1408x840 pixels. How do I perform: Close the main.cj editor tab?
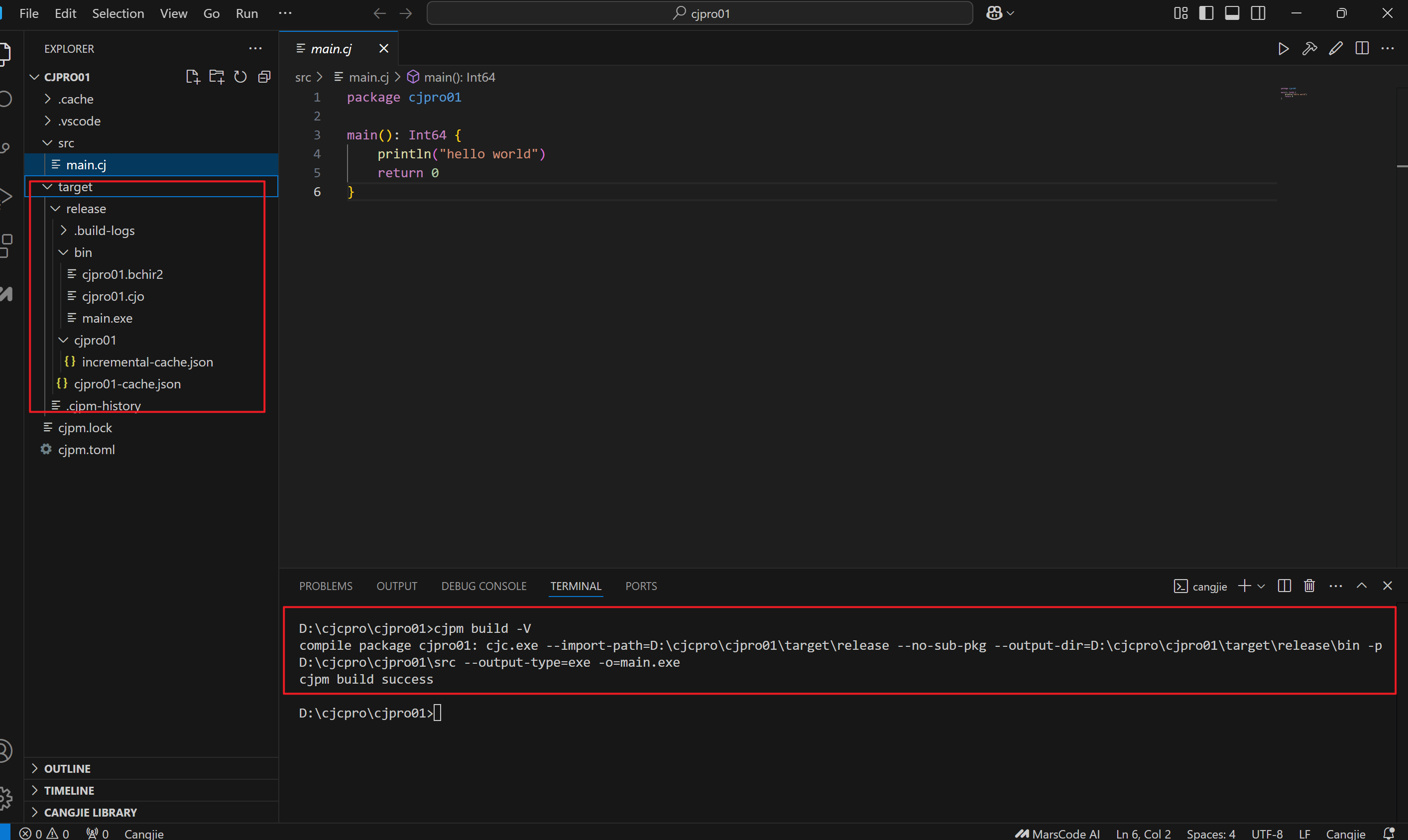pyautogui.click(x=384, y=49)
